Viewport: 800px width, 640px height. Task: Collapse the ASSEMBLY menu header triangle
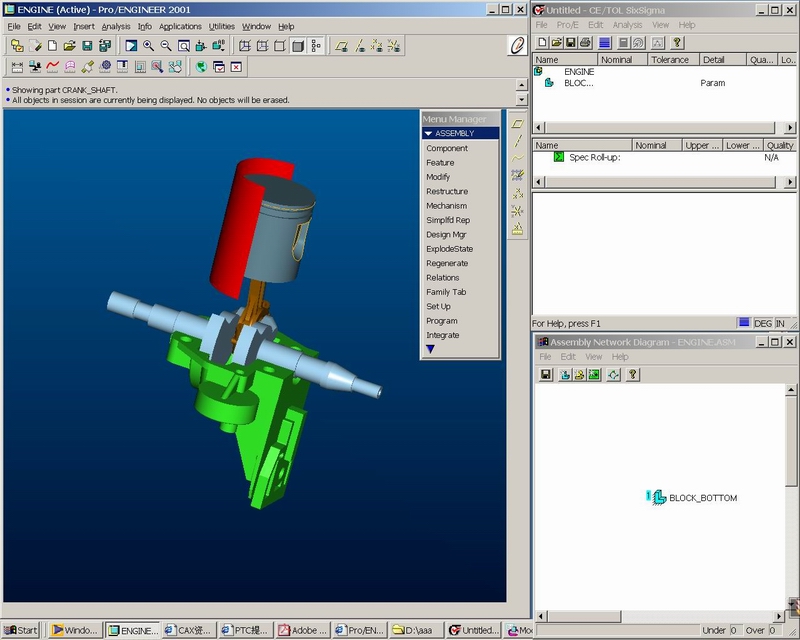(x=428, y=133)
